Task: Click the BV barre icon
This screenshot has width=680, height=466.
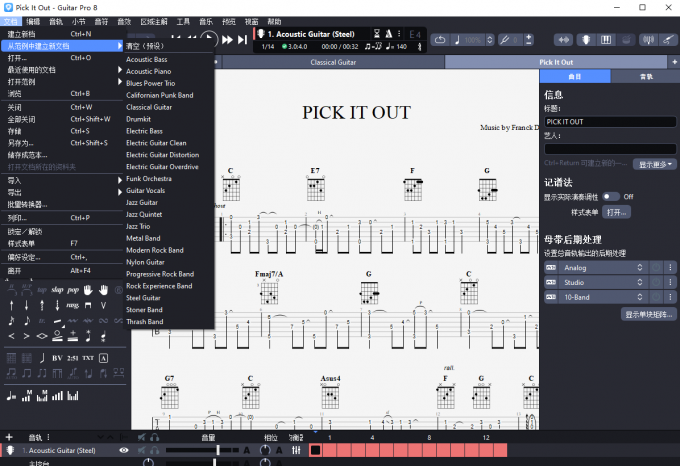Action: pos(57,357)
